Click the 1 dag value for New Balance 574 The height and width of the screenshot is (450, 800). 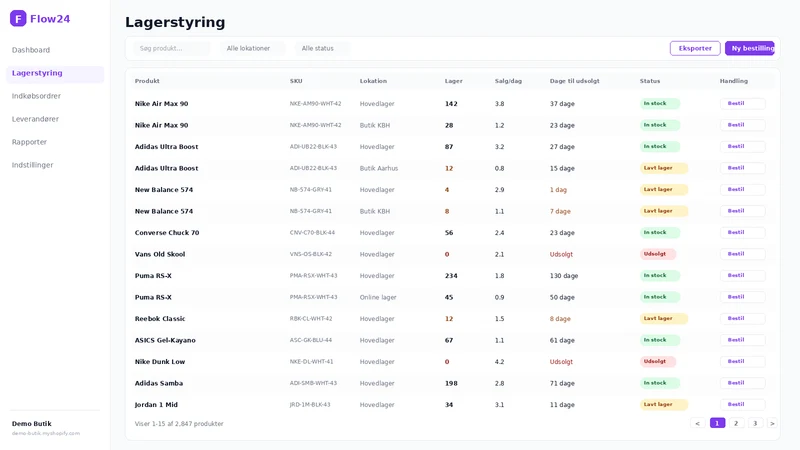coord(558,190)
